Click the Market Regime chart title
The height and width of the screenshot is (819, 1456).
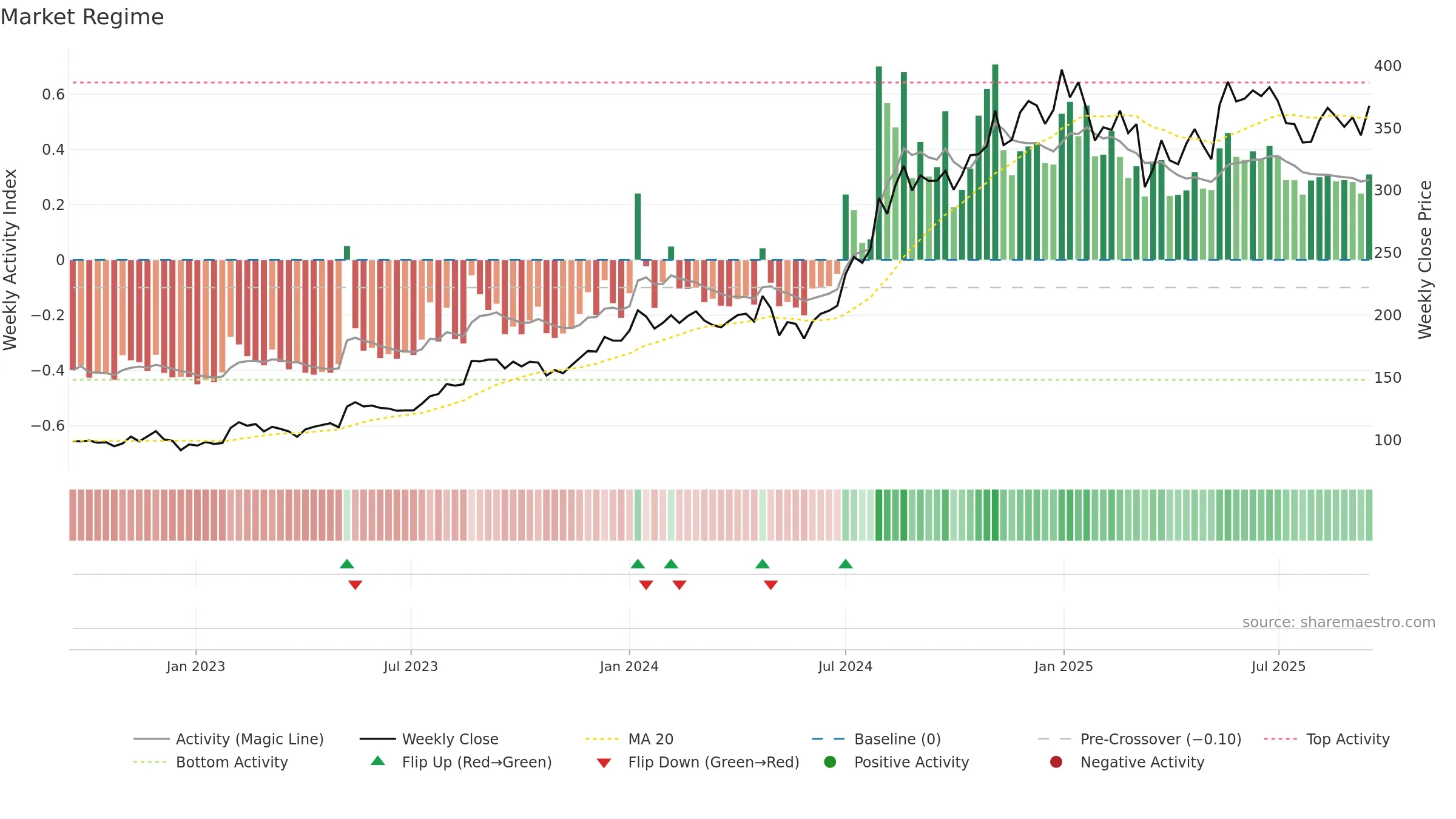click(x=82, y=17)
